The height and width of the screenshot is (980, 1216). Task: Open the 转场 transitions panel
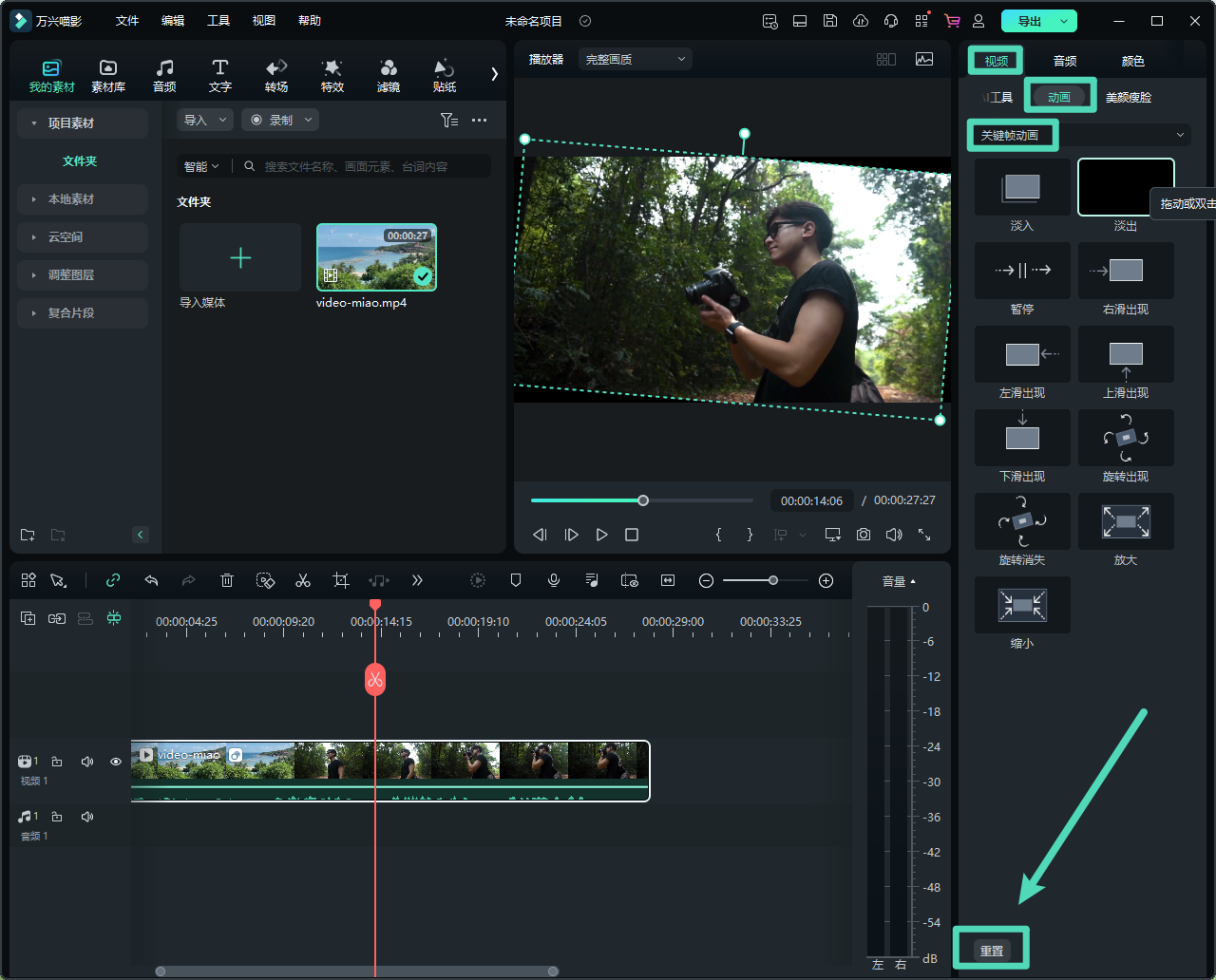(276, 74)
